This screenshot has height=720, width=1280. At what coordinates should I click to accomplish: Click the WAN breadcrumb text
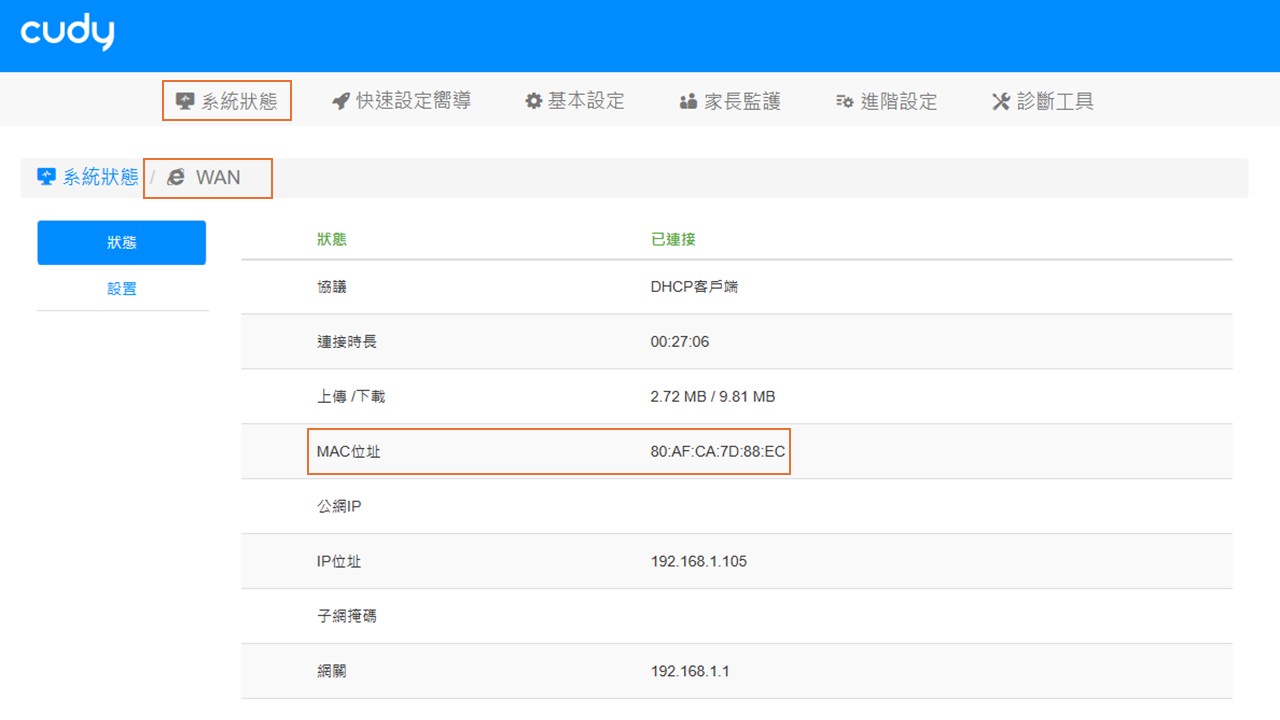tap(218, 177)
